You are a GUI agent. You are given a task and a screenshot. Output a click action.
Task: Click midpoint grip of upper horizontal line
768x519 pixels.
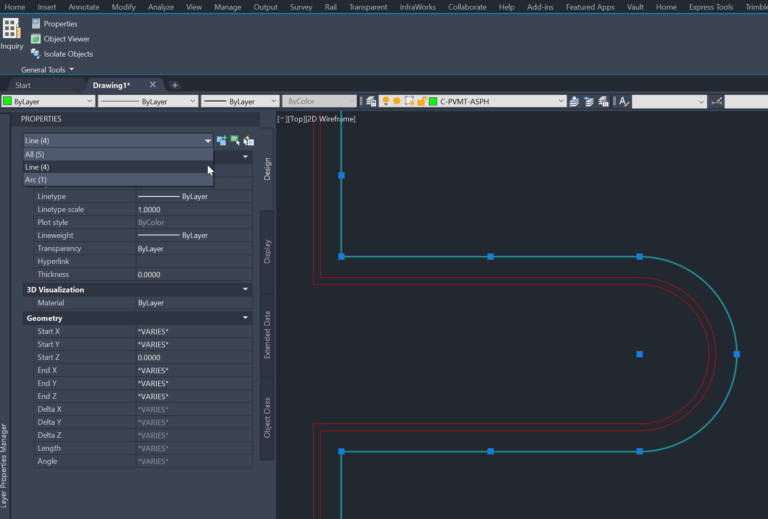click(490, 257)
